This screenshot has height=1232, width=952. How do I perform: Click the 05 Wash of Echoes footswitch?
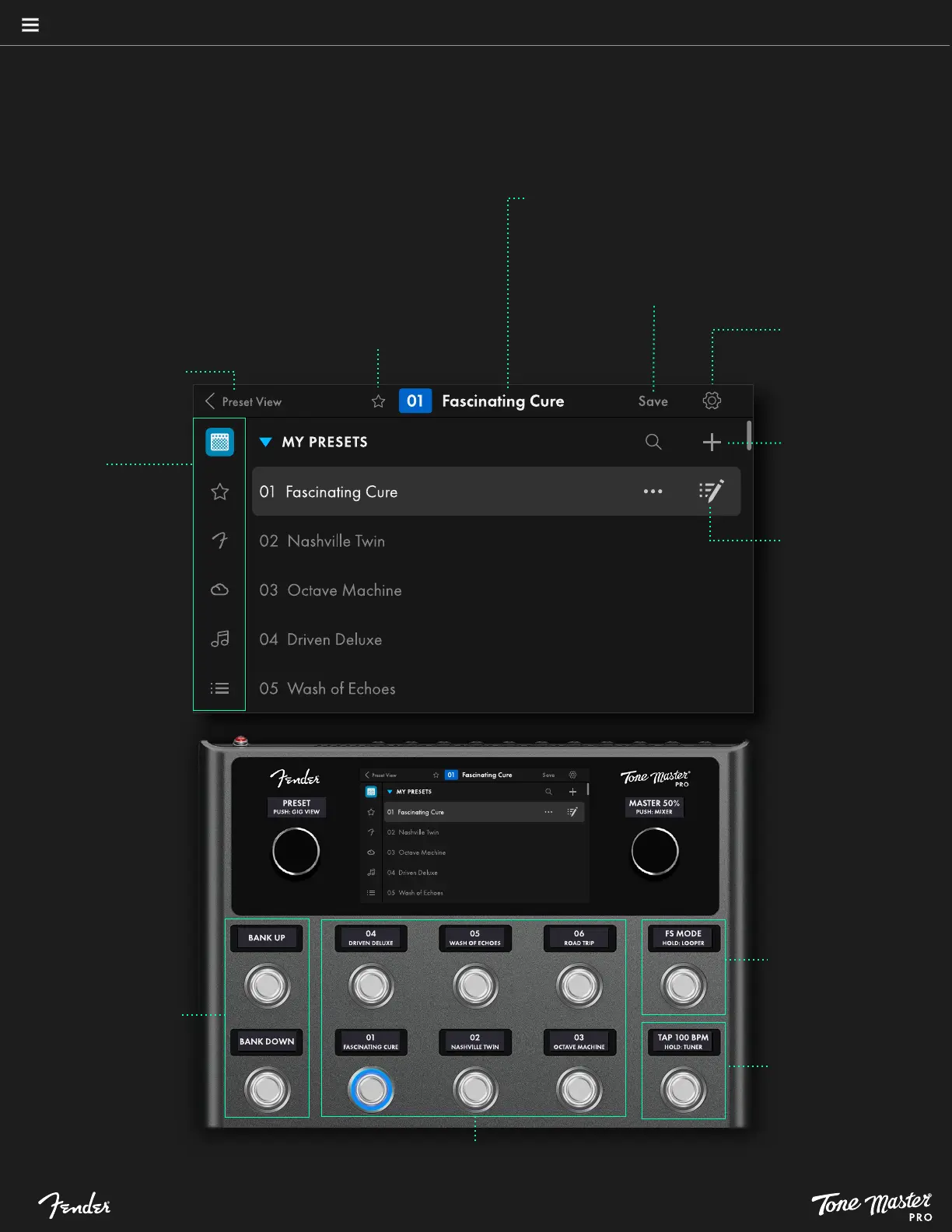click(x=475, y=985)
